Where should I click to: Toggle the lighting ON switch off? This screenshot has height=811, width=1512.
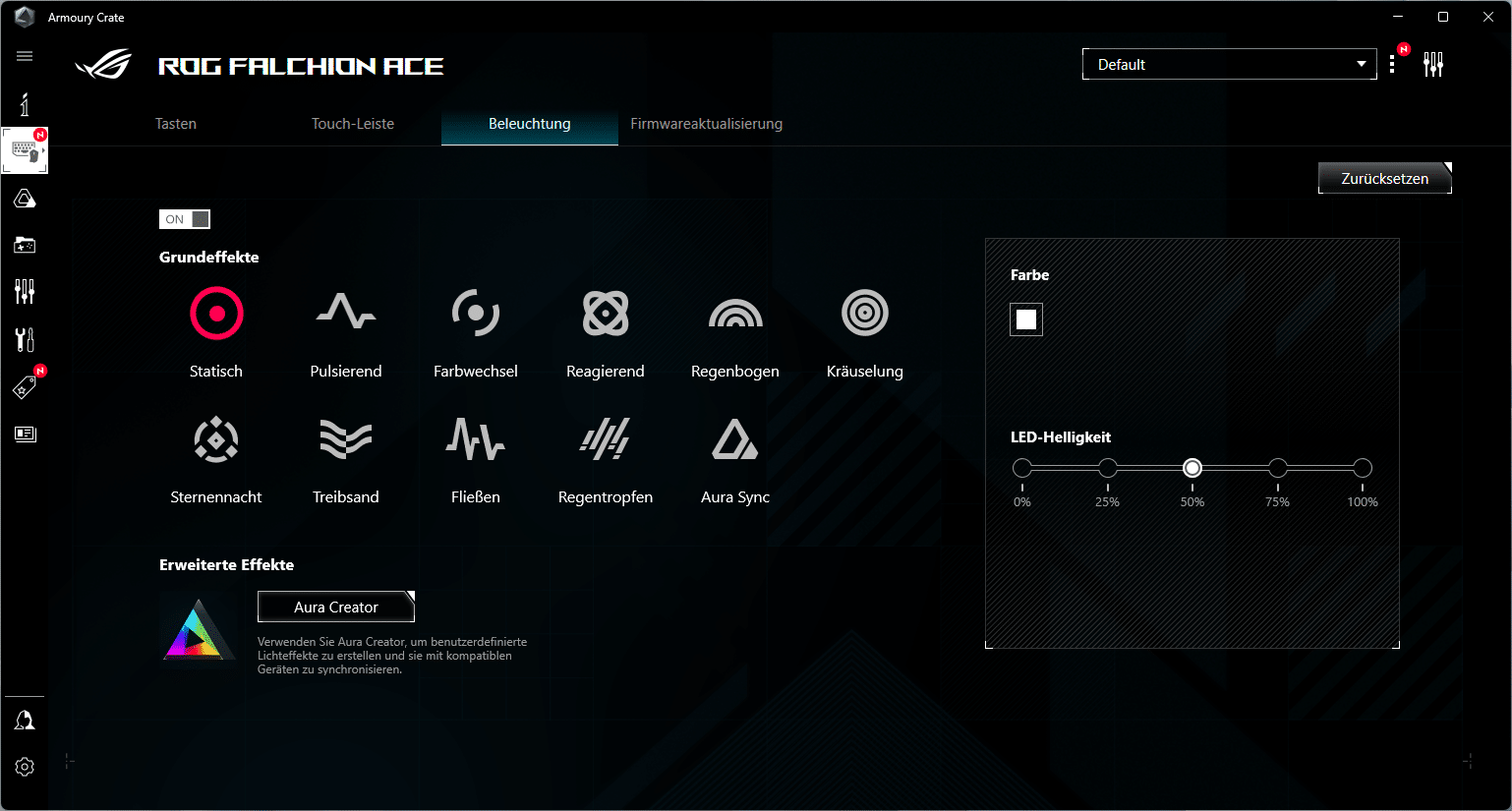(x=185, y=219)
